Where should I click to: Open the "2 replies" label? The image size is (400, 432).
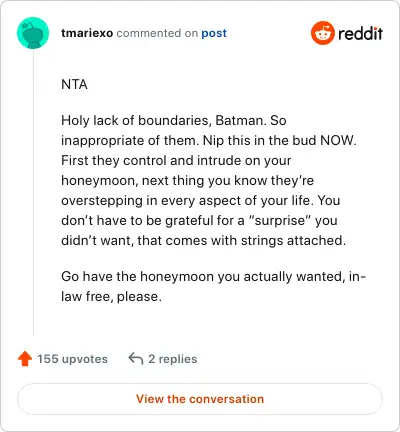pos(173,359)
